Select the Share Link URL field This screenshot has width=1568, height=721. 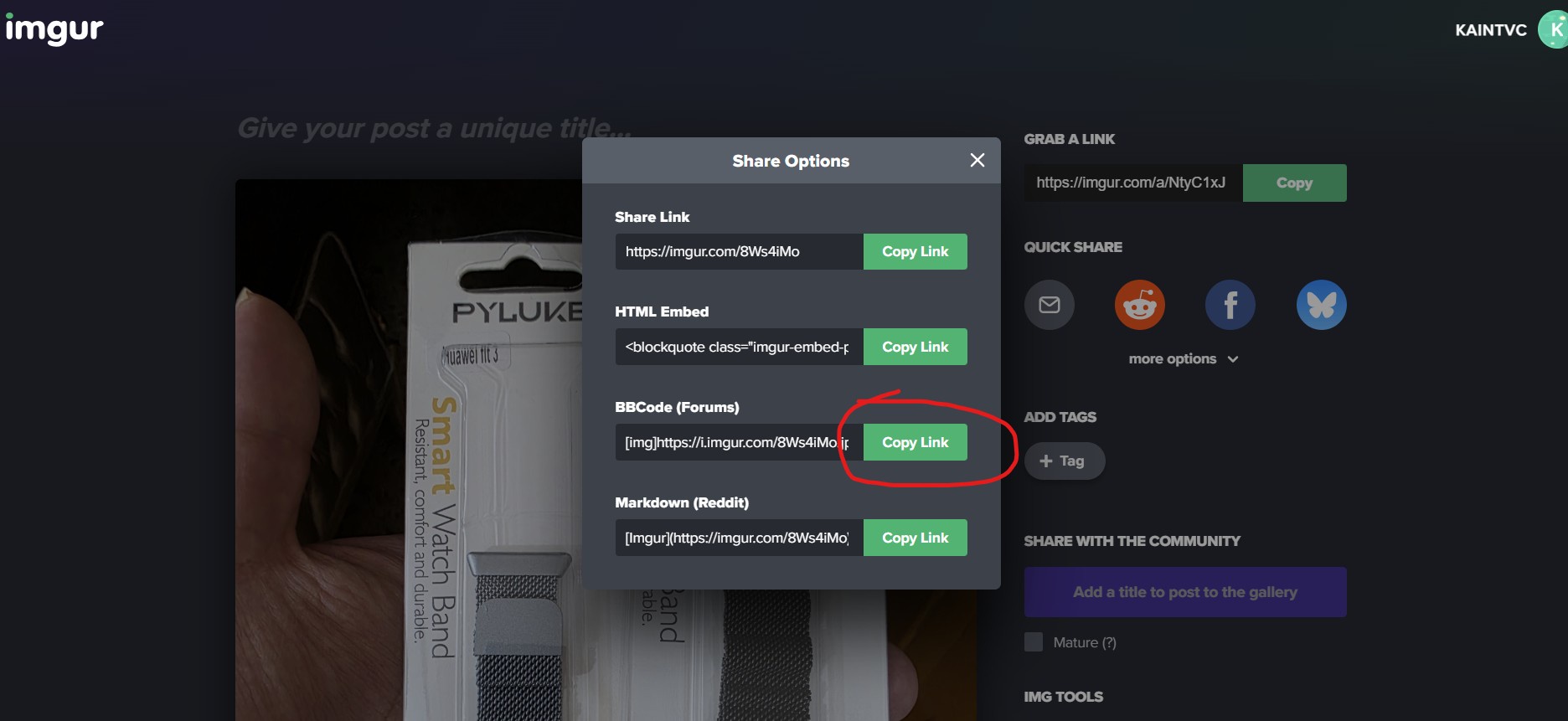pos(740,251)
